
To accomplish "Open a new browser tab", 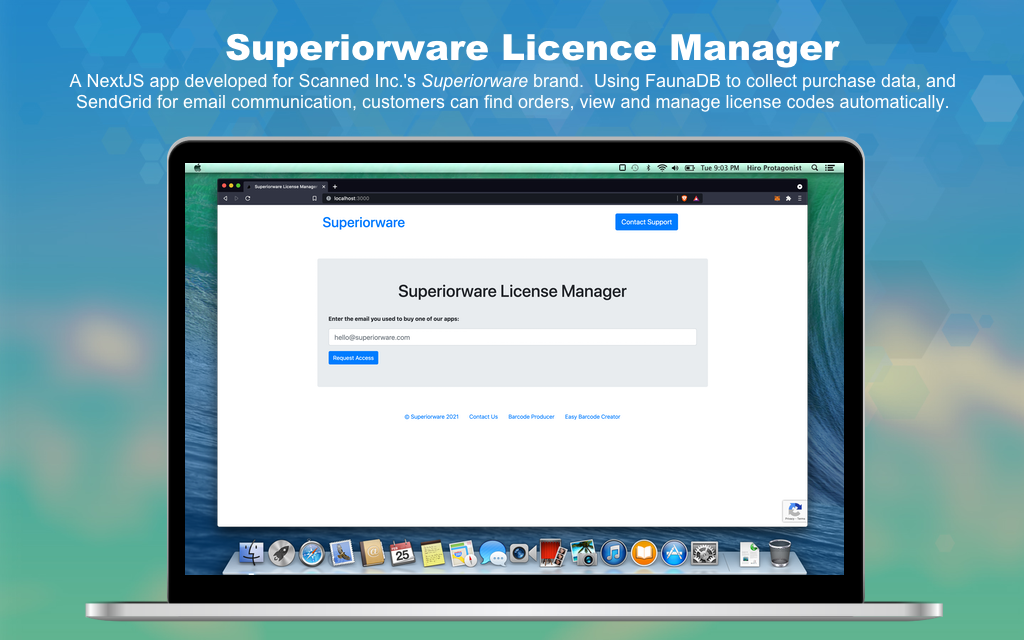I will [335, 186].
